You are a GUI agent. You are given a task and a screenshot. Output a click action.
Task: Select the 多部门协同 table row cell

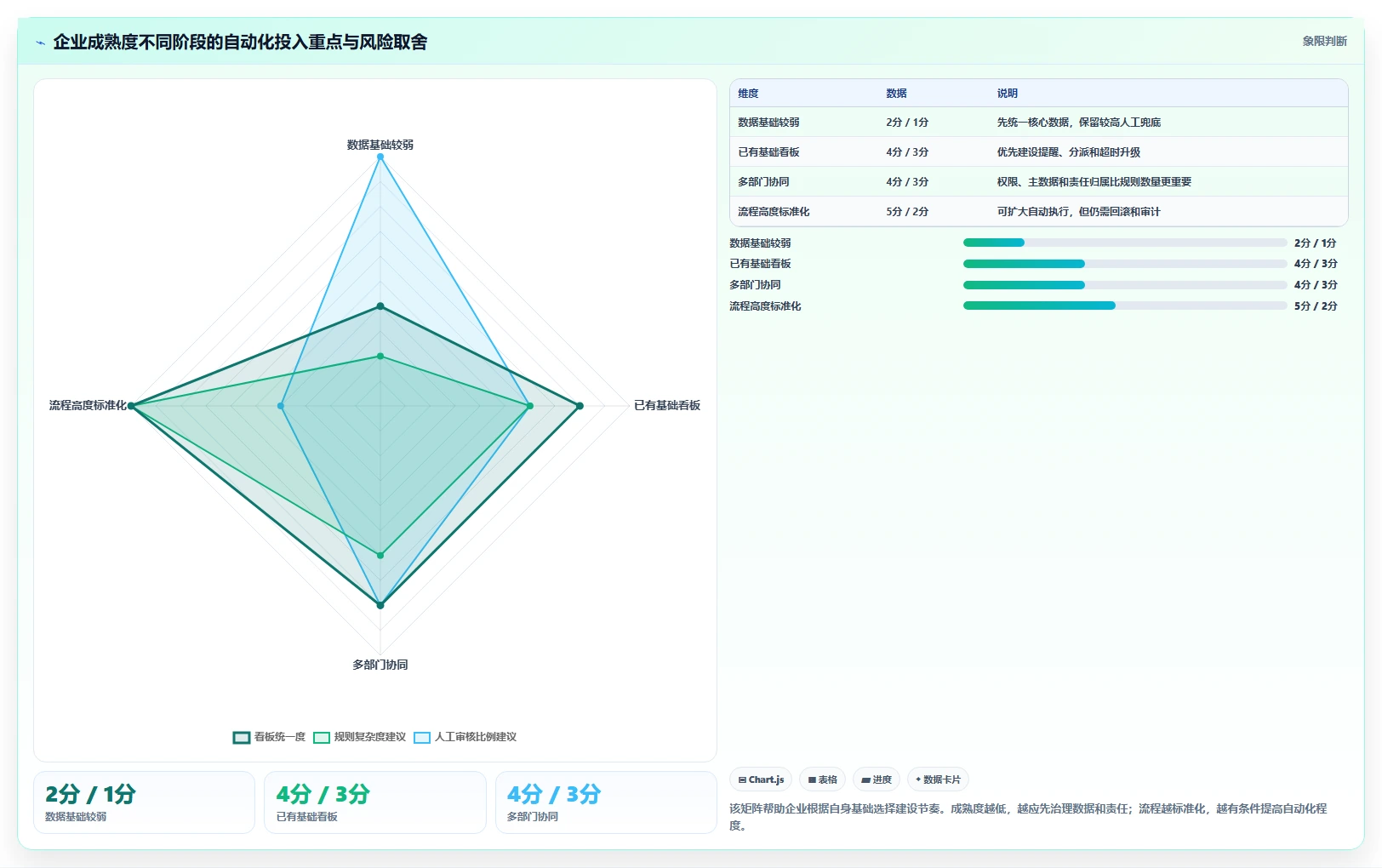[x=763, y=182]
